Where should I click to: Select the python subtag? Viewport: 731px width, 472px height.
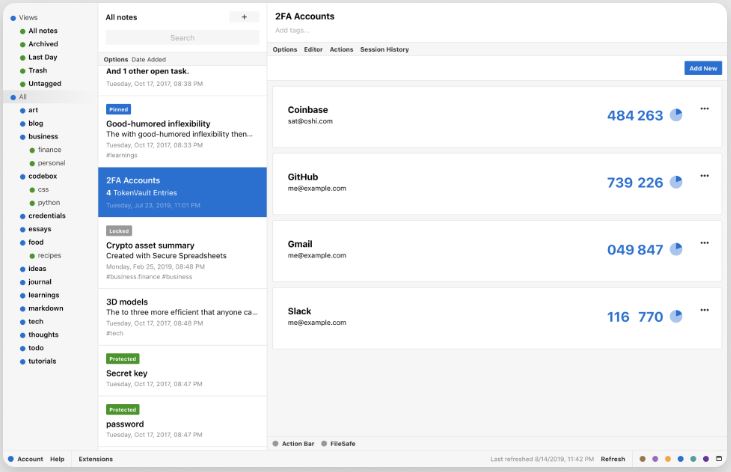49,202
